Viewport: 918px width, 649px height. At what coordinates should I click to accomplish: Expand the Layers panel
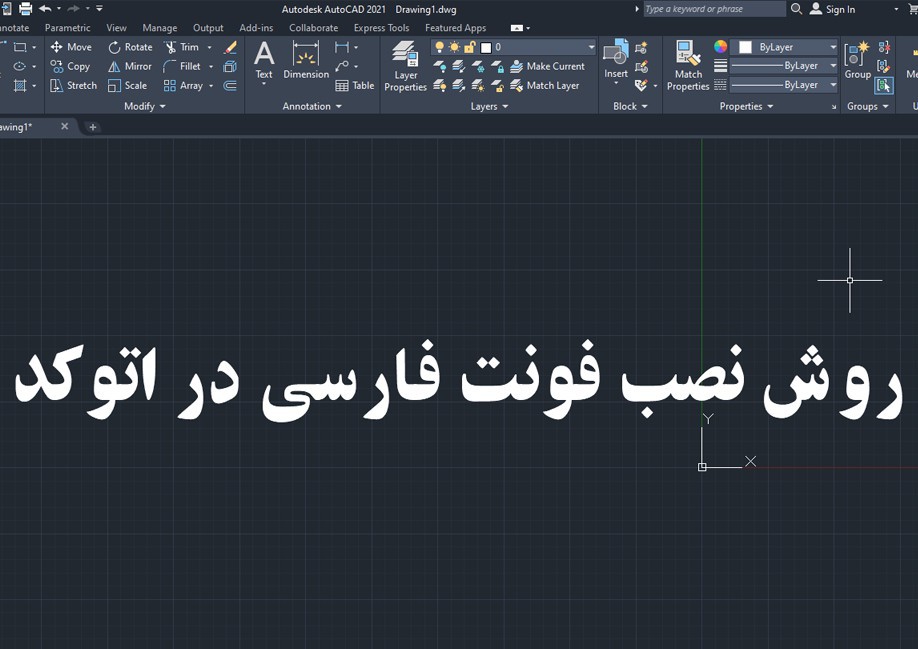click(x=489, y=106)
